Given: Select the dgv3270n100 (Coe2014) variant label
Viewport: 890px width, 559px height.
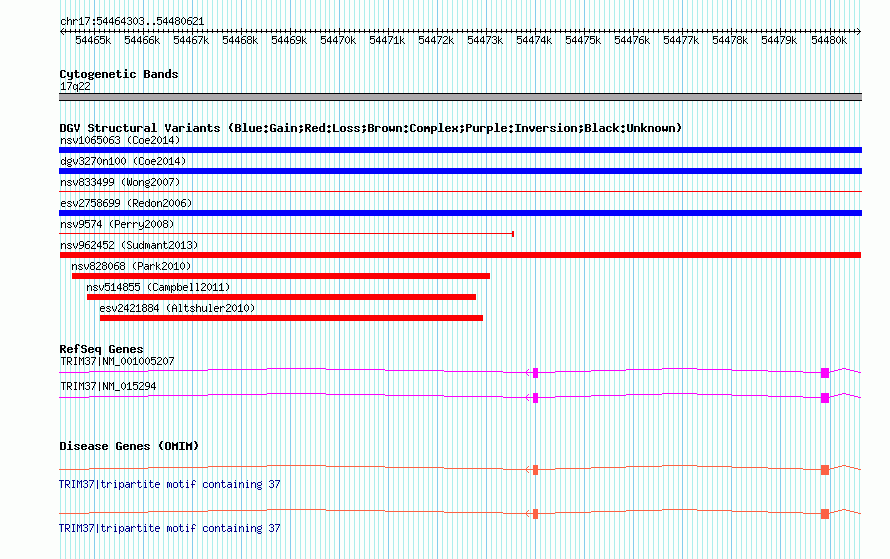Looking at the screenshot, I should [x=123, y=161].
